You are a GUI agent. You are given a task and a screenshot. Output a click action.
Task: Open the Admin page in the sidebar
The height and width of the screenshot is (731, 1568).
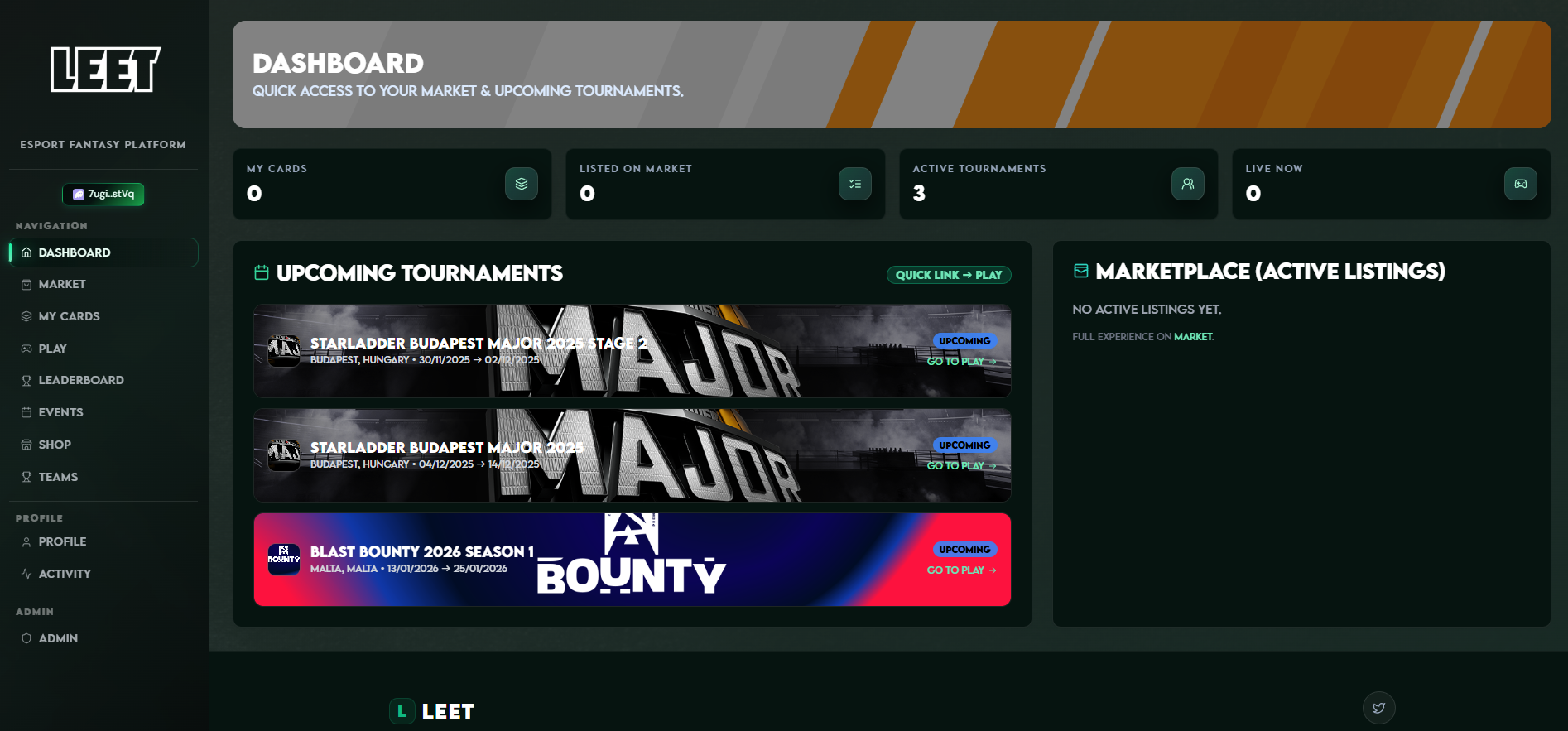point(103,638)
